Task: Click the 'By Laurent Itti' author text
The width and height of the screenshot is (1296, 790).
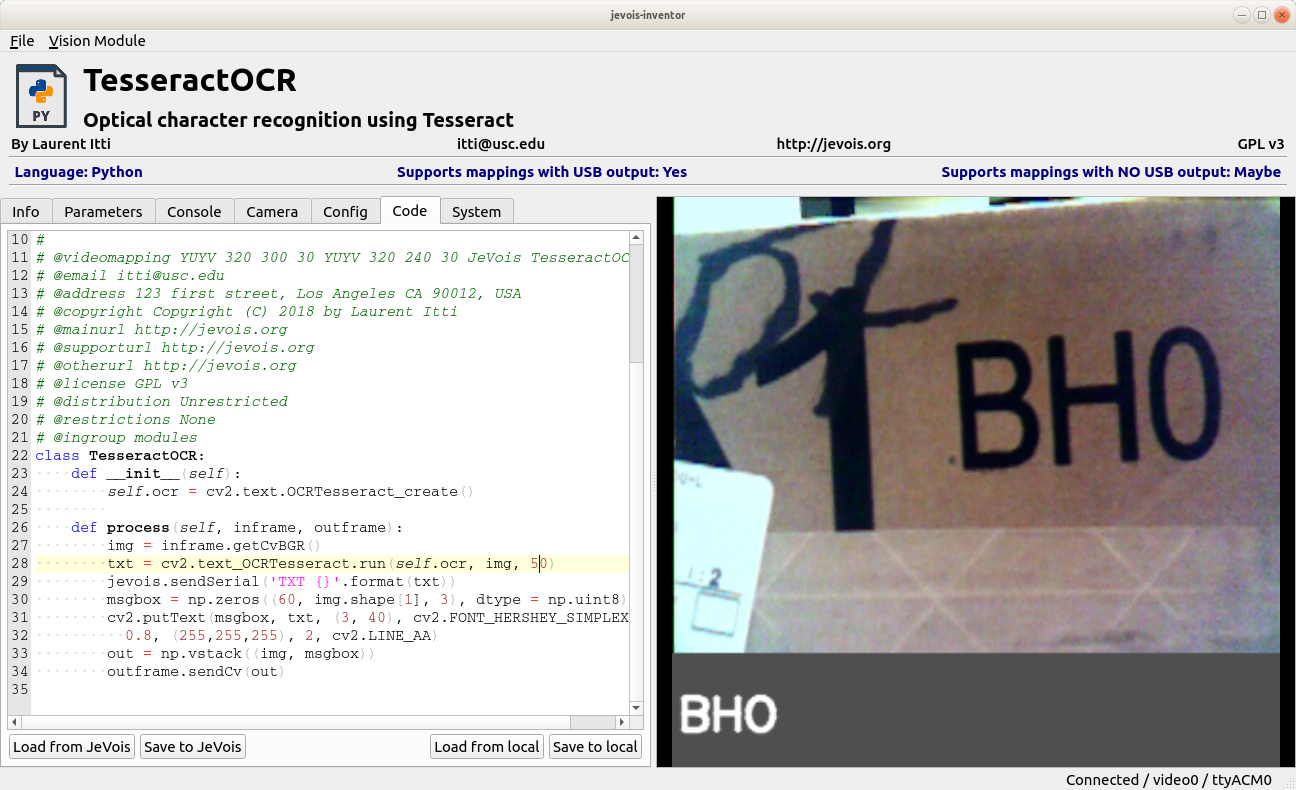Action: 61,144
